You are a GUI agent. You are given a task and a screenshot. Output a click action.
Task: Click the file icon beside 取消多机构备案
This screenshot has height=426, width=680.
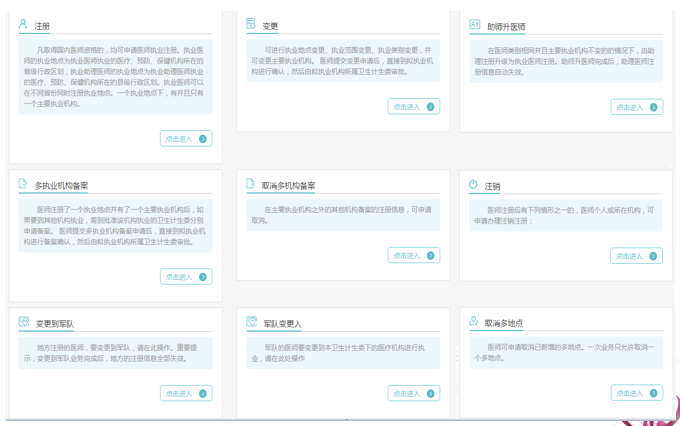(251, 184)
